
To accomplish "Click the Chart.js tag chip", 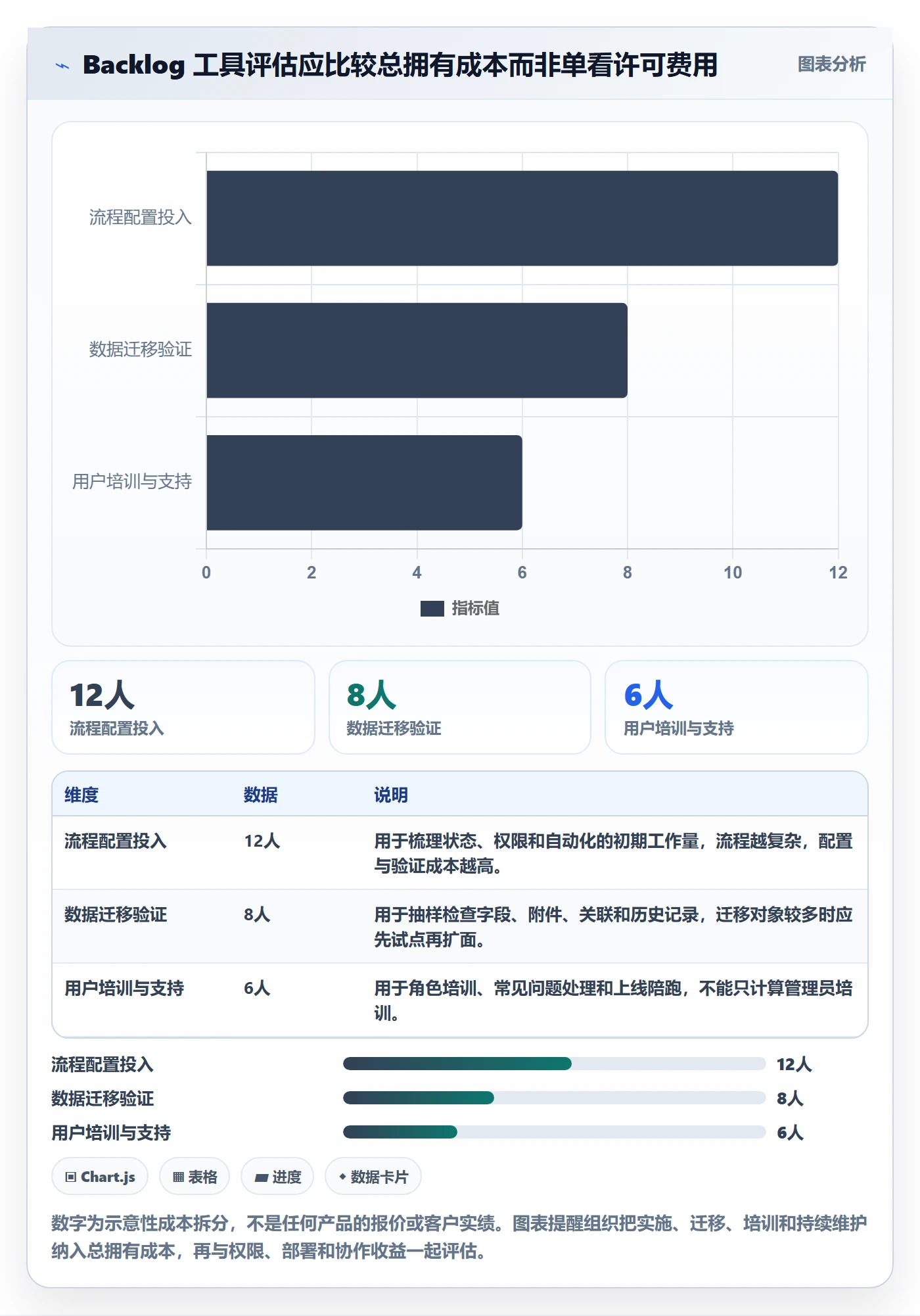I will coord(100,1177).
